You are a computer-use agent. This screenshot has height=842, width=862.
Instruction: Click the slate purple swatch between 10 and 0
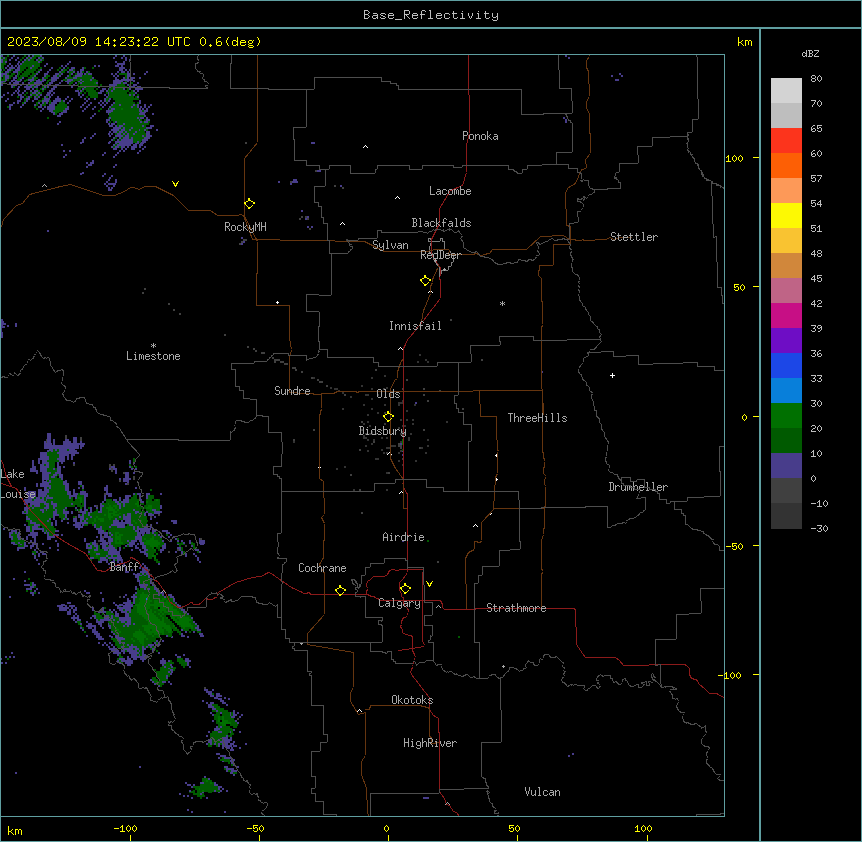click(x=786, y=466)
